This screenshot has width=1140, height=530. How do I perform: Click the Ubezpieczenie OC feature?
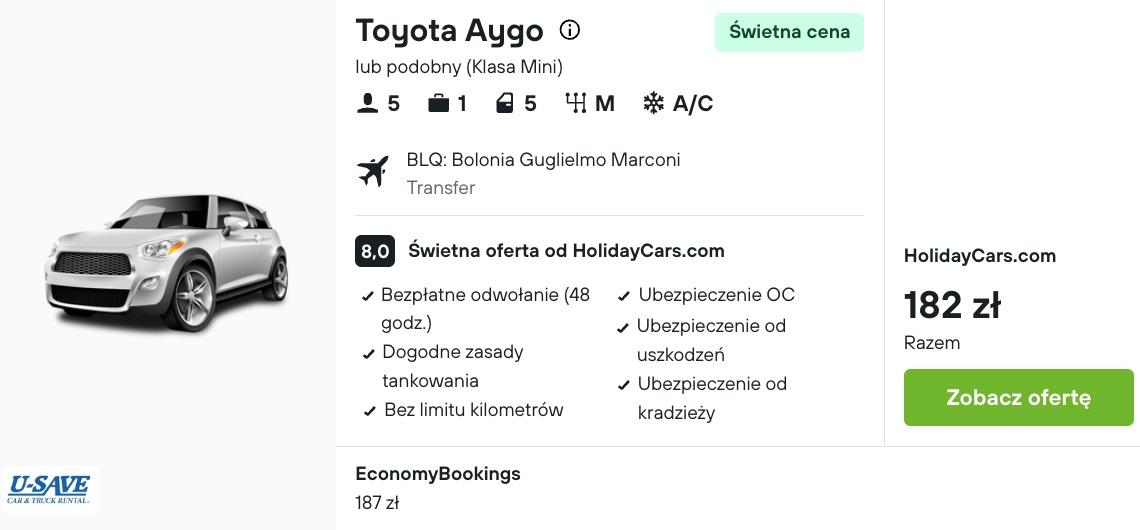click(707, 295)
